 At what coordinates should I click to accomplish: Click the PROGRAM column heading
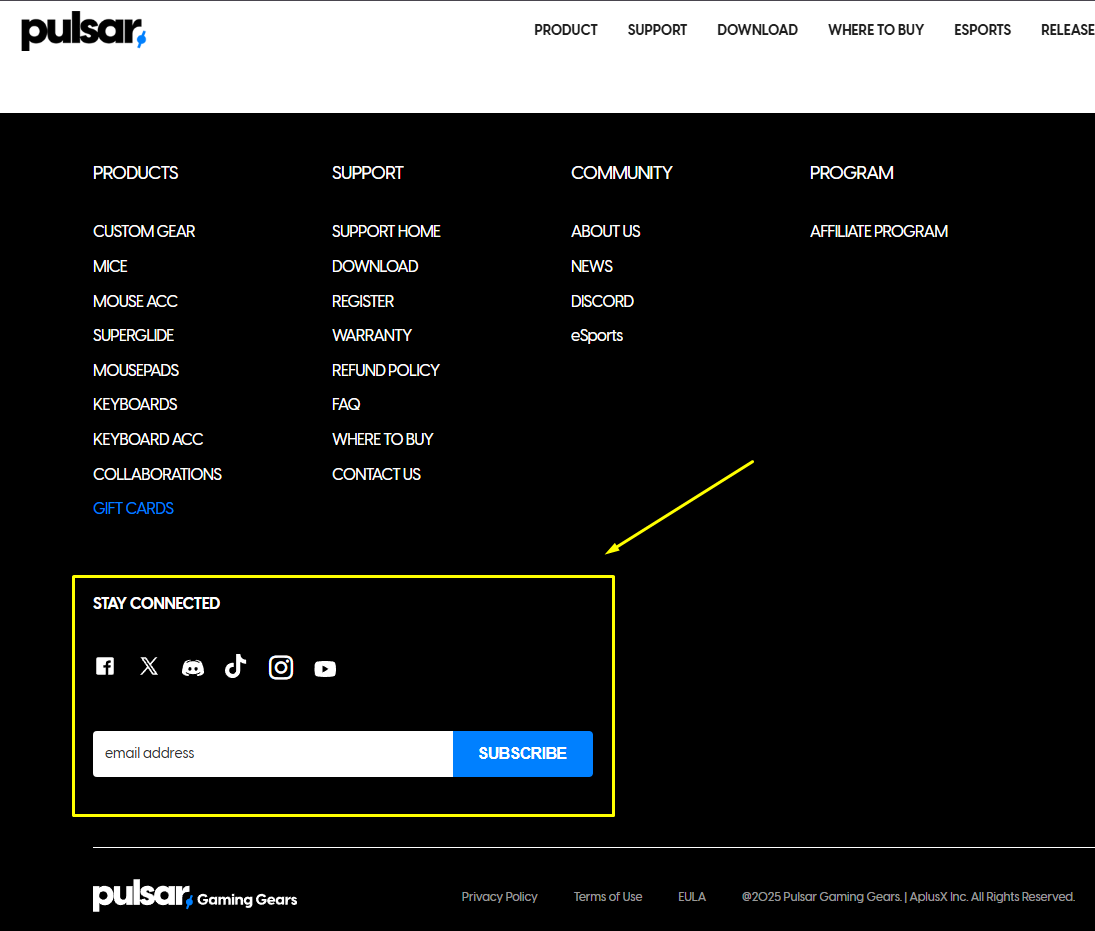point(851,173)
